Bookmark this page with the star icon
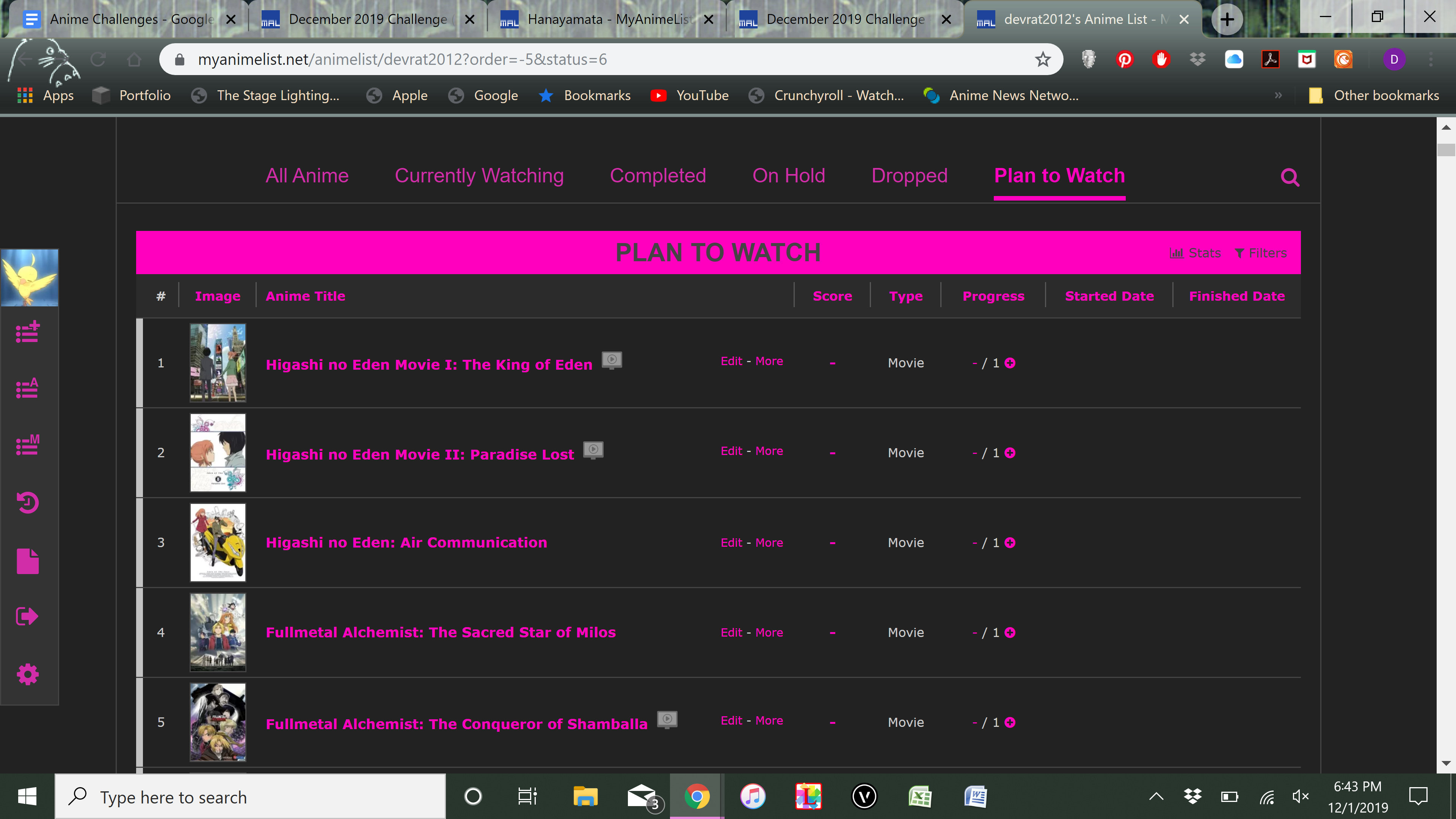 click(x=1042, y=60)
